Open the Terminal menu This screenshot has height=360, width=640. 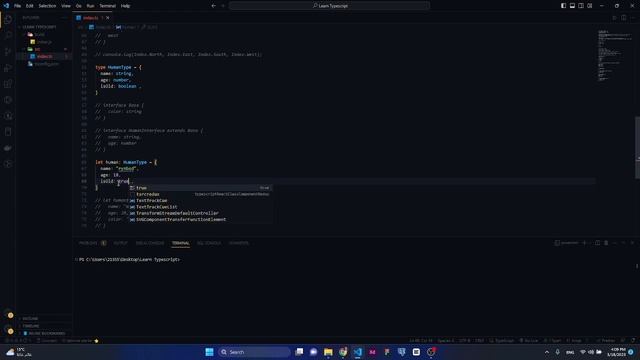(108, 6)
